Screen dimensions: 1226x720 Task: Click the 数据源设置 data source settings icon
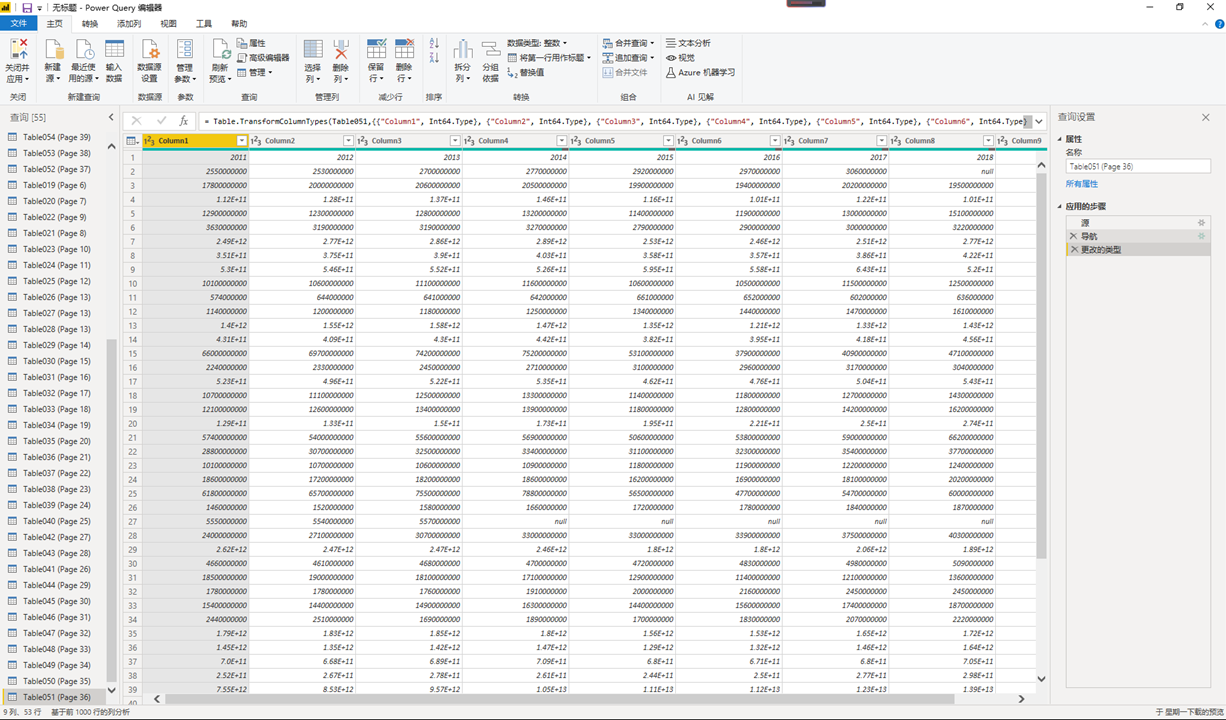[x=149, y=50]
